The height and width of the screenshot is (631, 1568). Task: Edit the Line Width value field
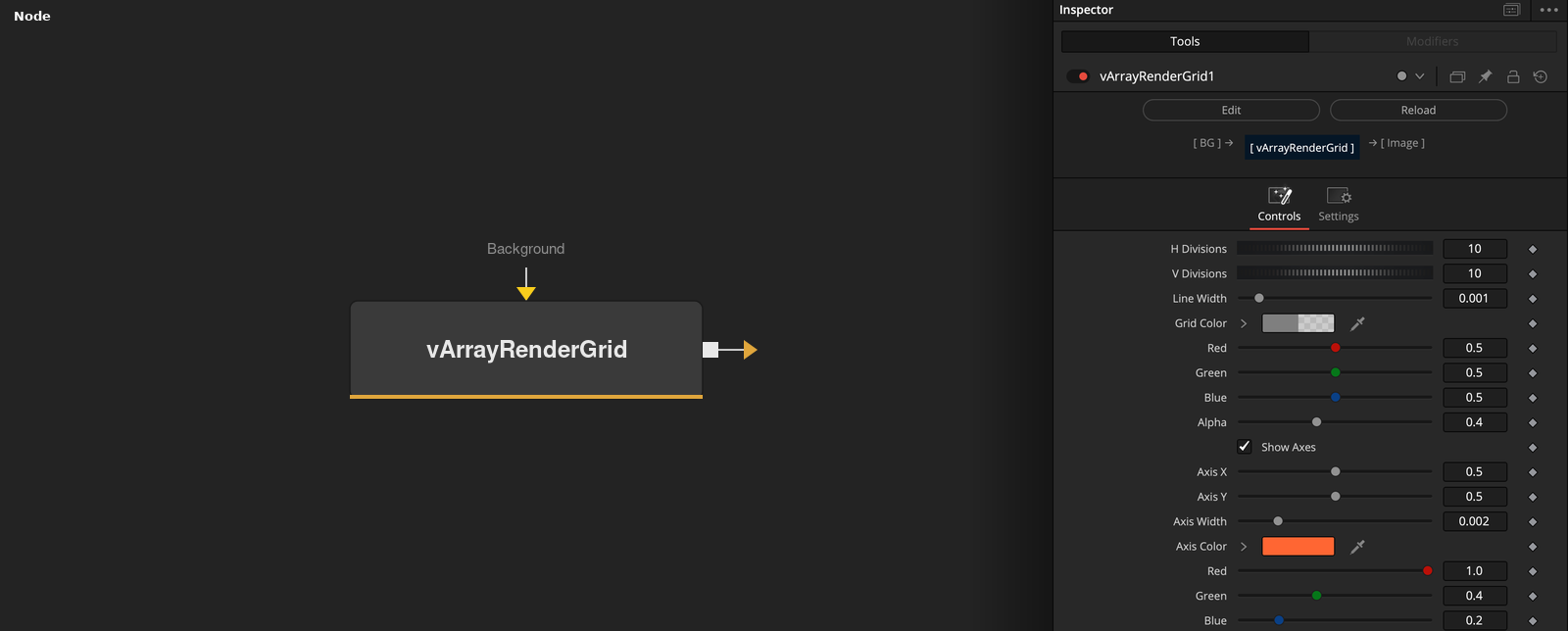[1474, 298]
